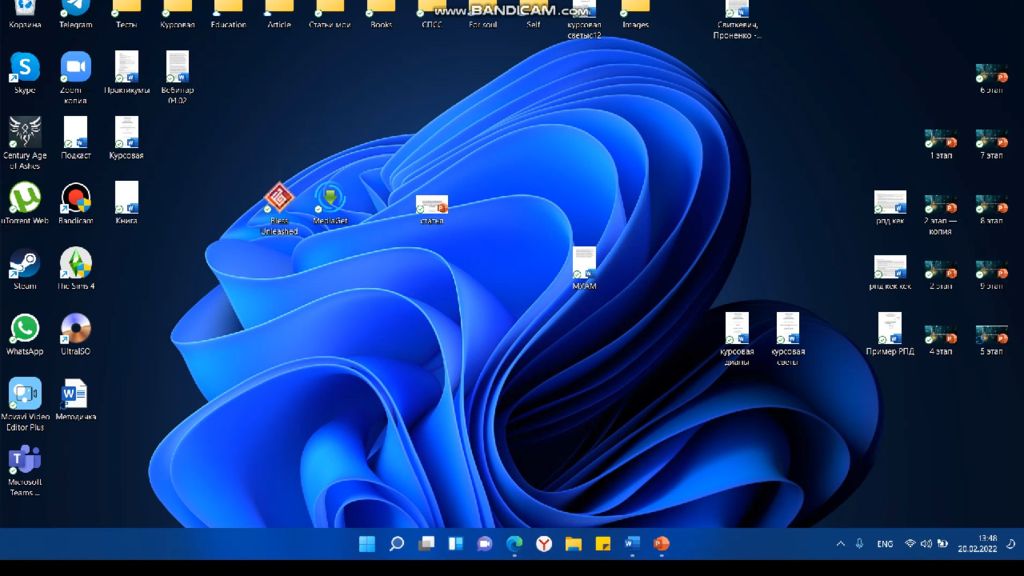The width and height of the screenshot is (1024, 576).
Task: Select the Bless Unleashed game icon
Action: click(x=279, y=198)
